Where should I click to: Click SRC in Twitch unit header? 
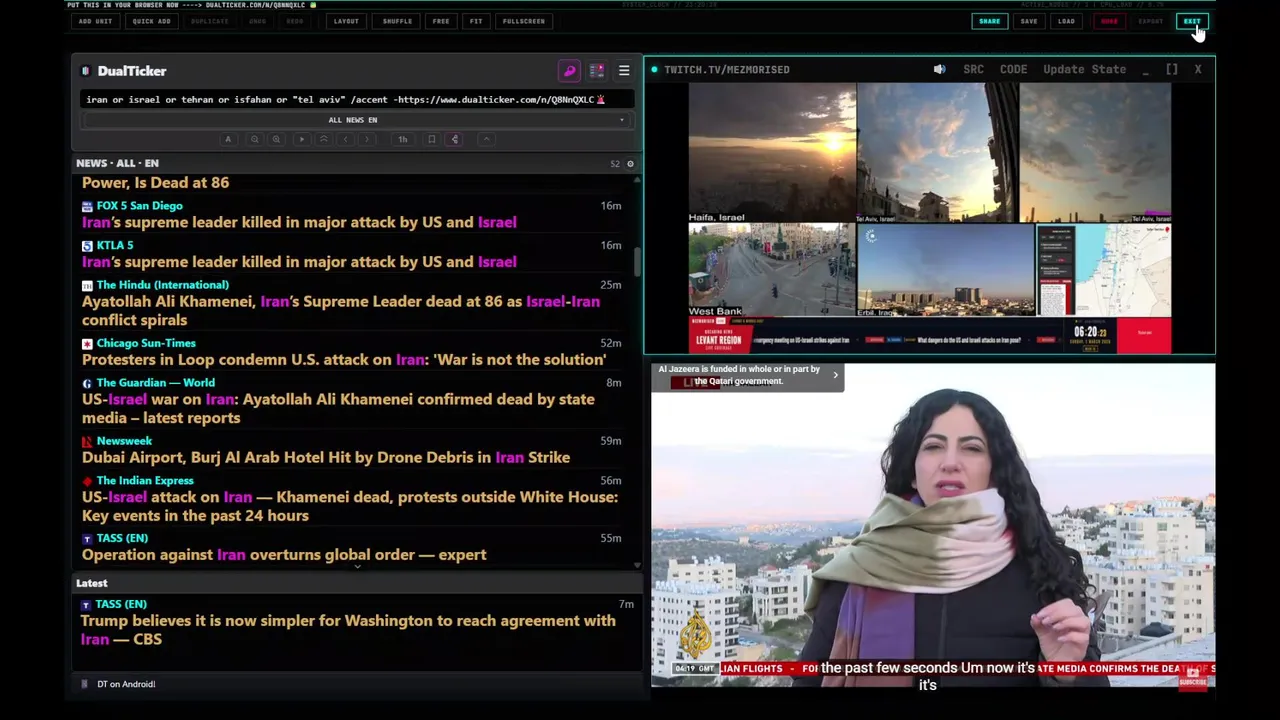(973, 69)
